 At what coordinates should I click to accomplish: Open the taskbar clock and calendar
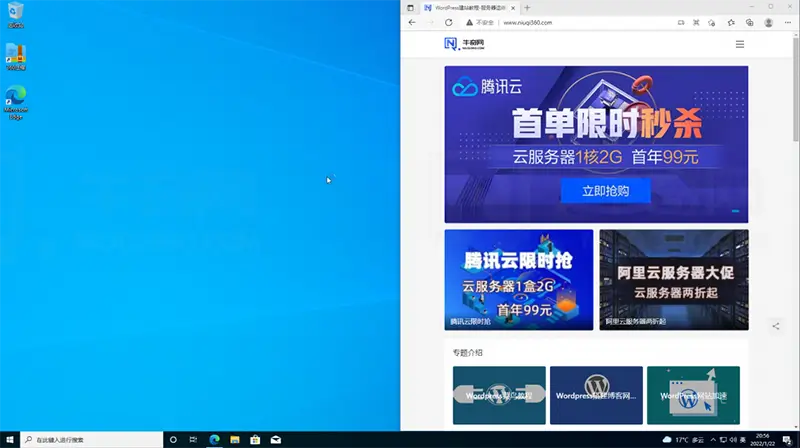[x=762, y=439]
